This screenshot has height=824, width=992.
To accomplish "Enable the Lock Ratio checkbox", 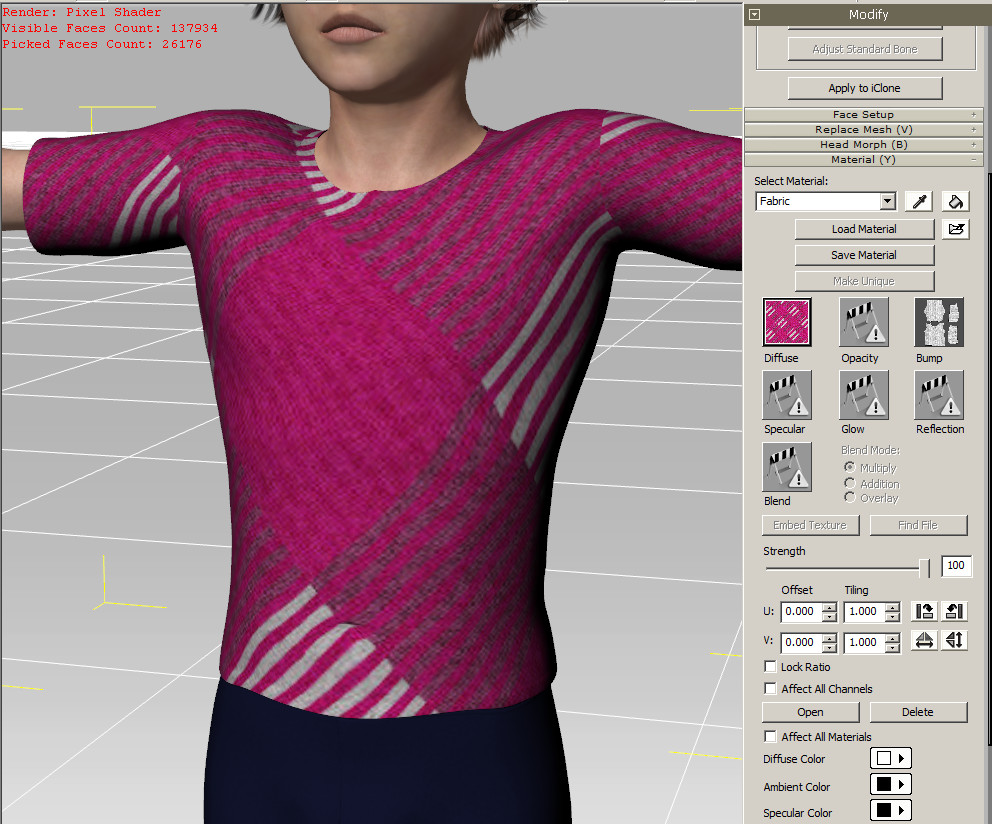I will point(771,666).
